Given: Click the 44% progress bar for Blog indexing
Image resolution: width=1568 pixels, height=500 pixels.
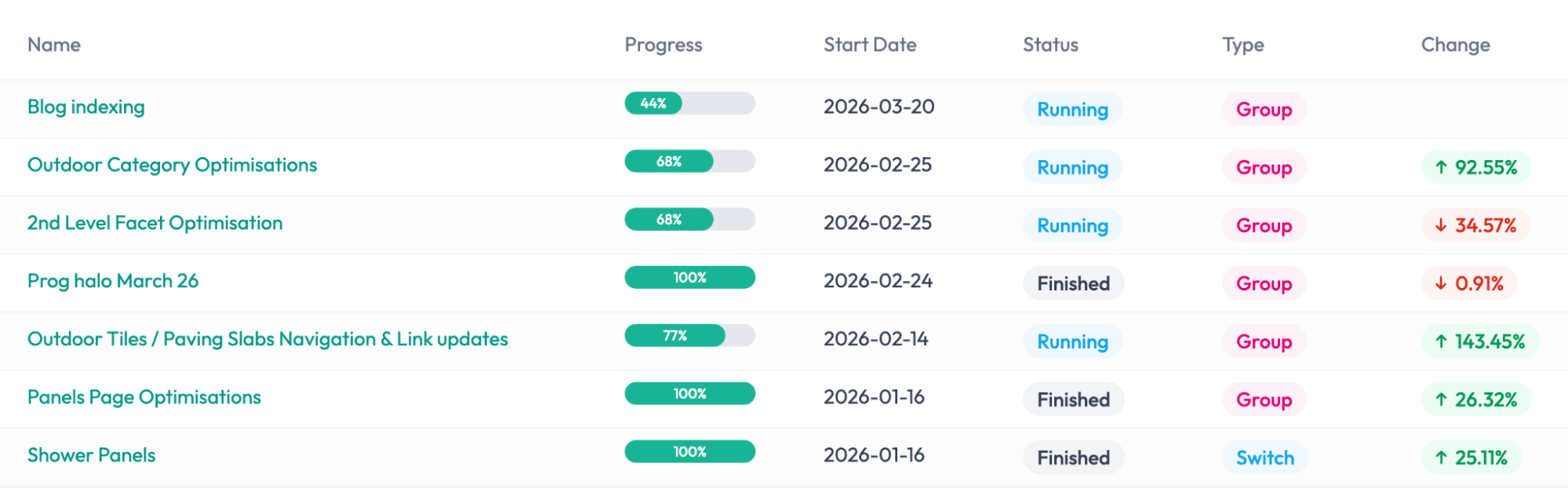Looking at the screenshot, I should (x=689, y=104).
